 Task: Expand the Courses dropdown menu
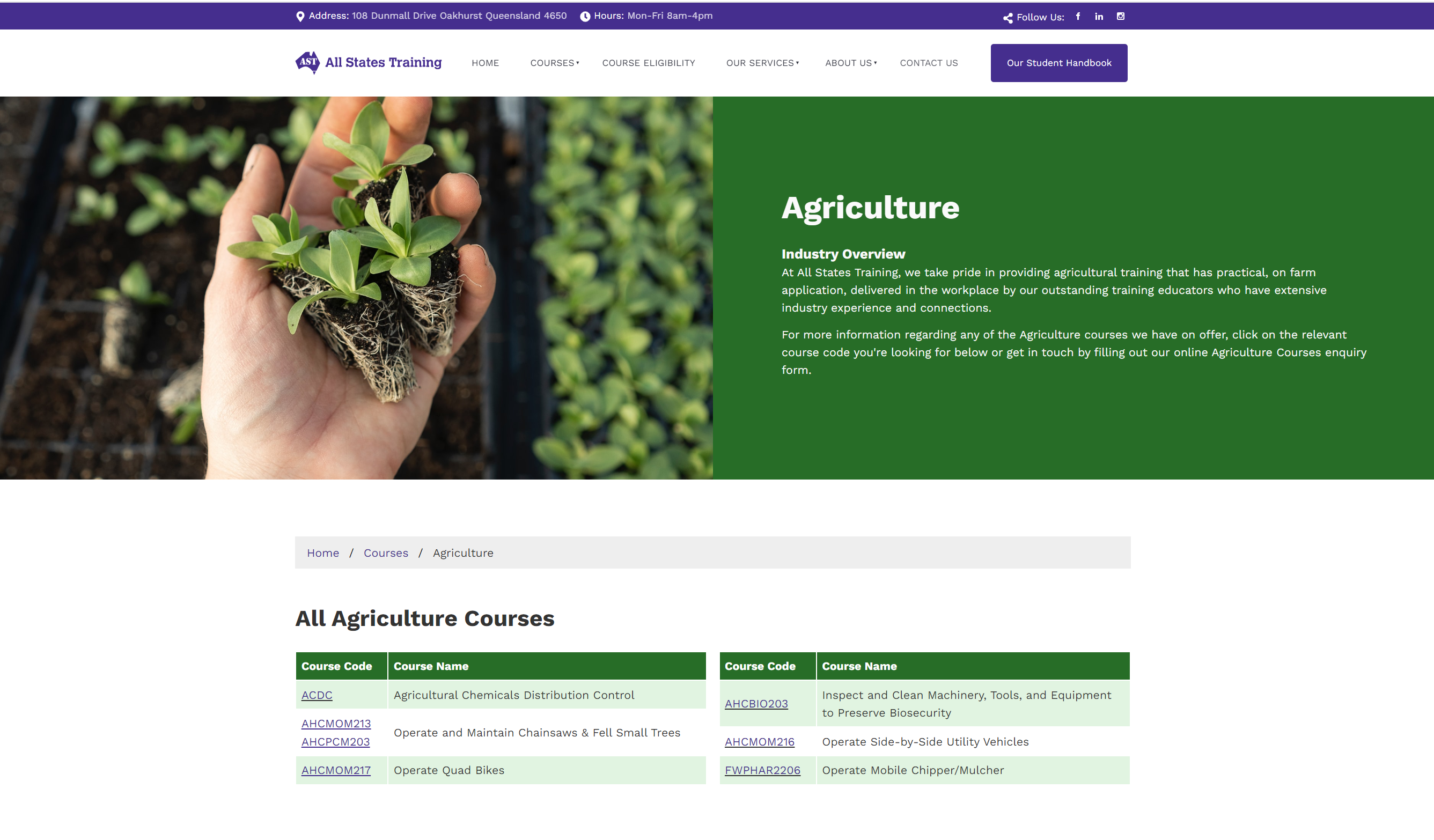click(x=554, y=63)
